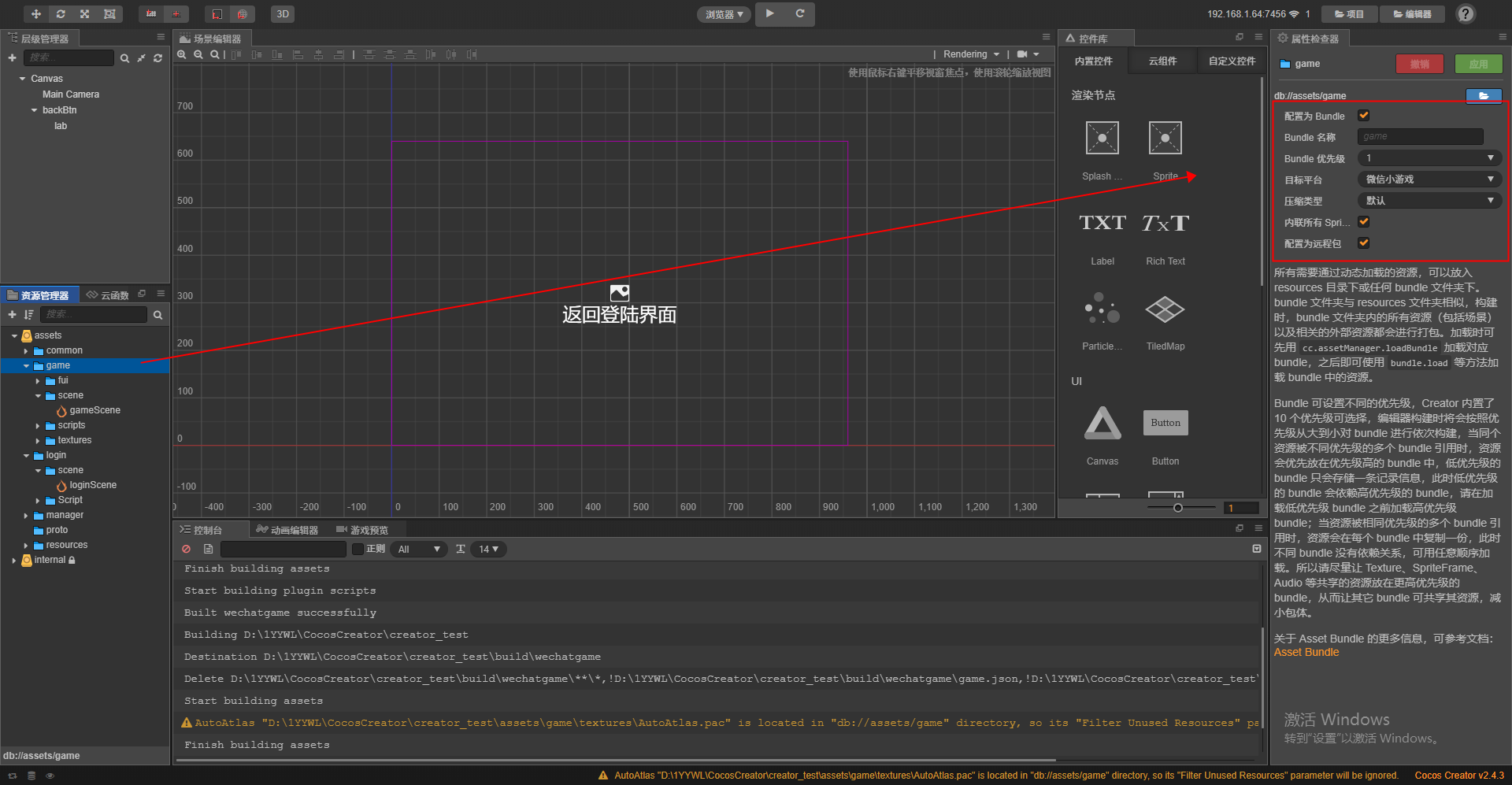Focus the Bundle 名称 input field
The width and height of the screenshot is (1512, 785).
(1421, 137)
